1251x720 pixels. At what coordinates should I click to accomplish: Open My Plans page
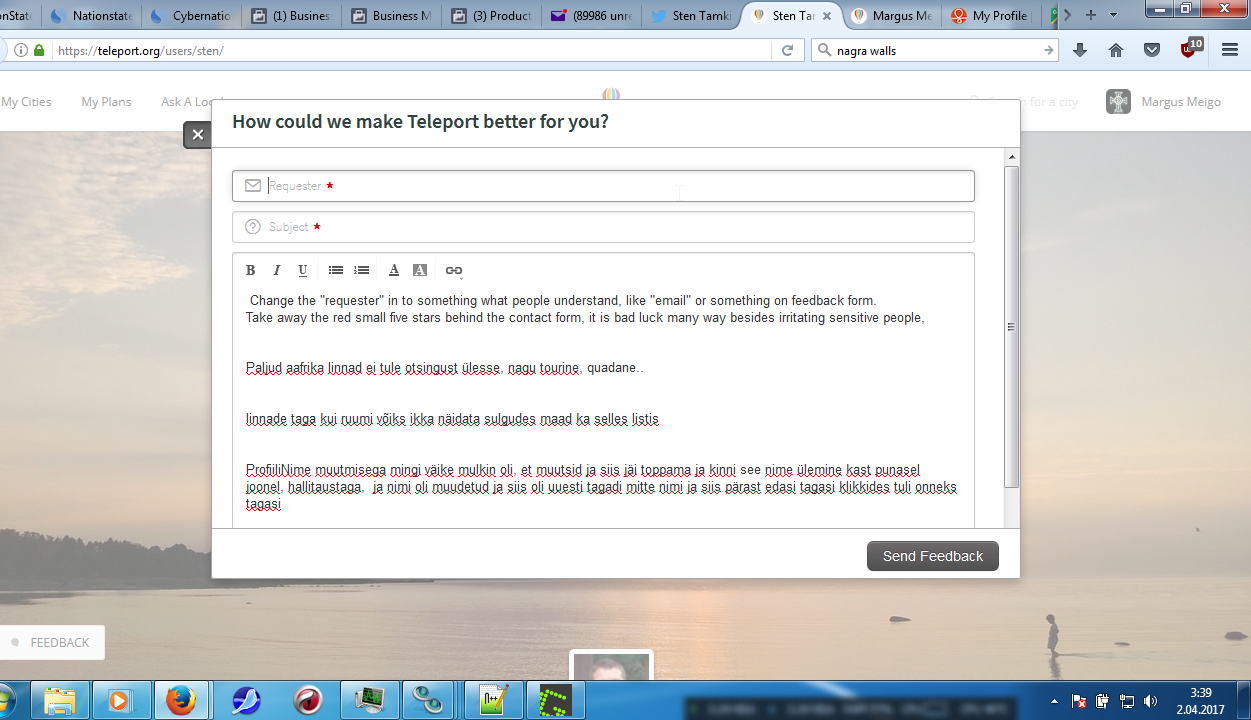point(106,102)
